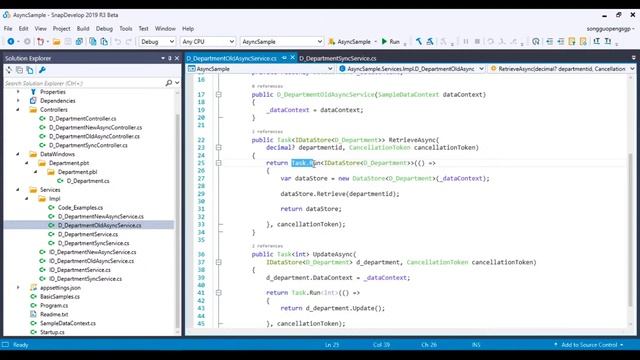Click the Properties wrench icon in Solution Explorer
Screen dimensions: 640x360
42,70
